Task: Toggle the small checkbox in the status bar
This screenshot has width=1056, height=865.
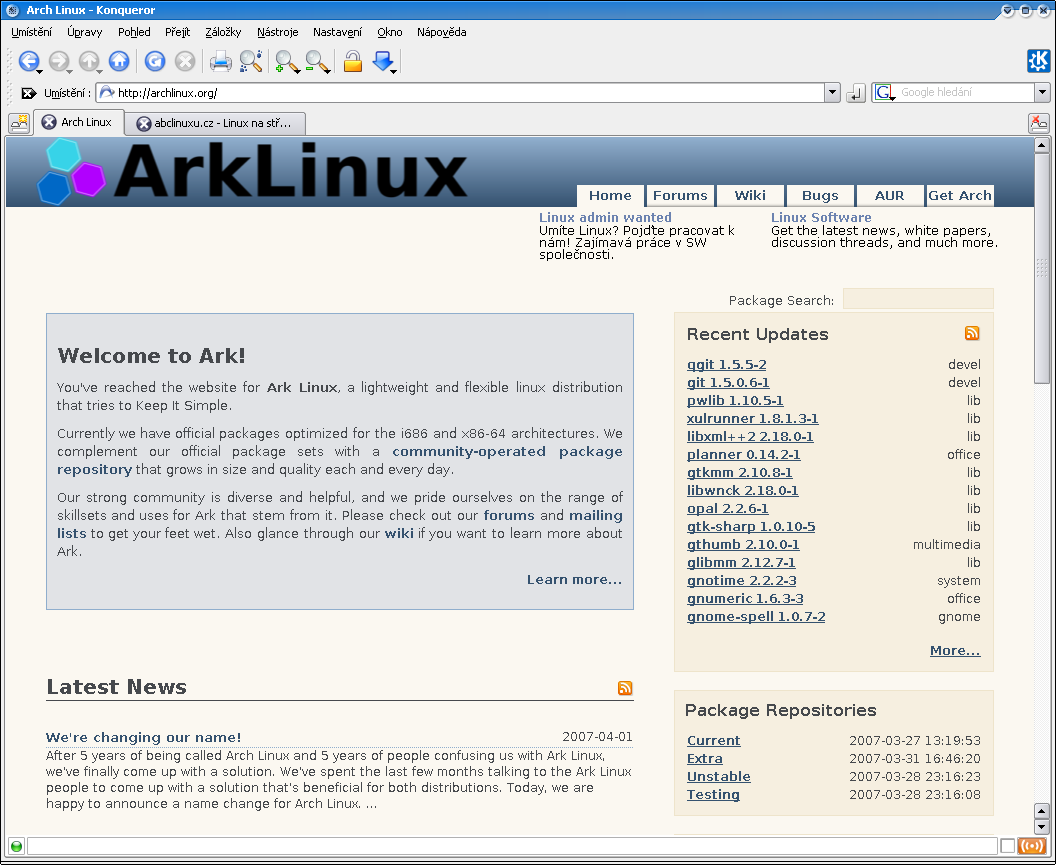Action: [1008, 846]
